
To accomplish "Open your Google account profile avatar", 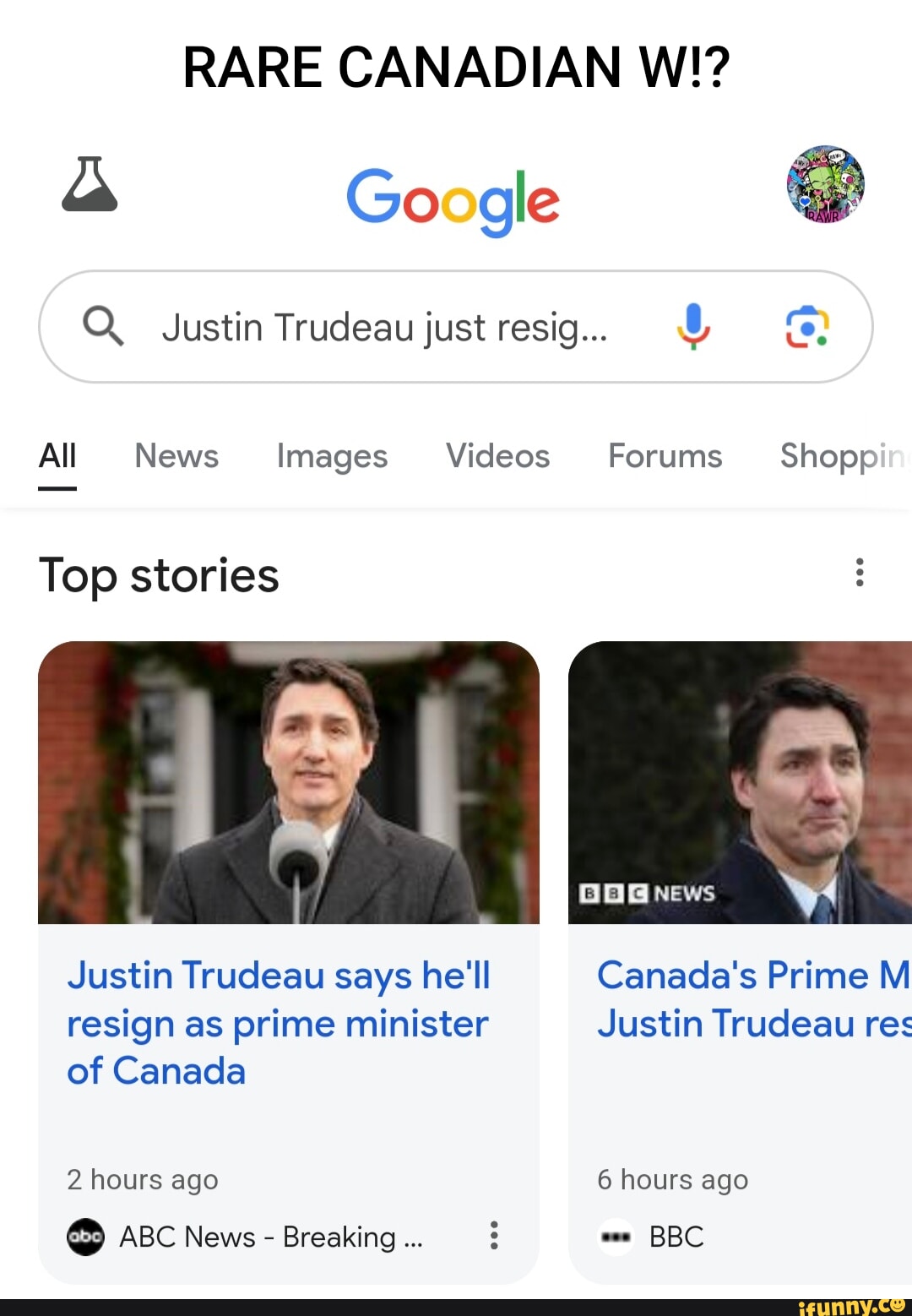I will [826, 188].
